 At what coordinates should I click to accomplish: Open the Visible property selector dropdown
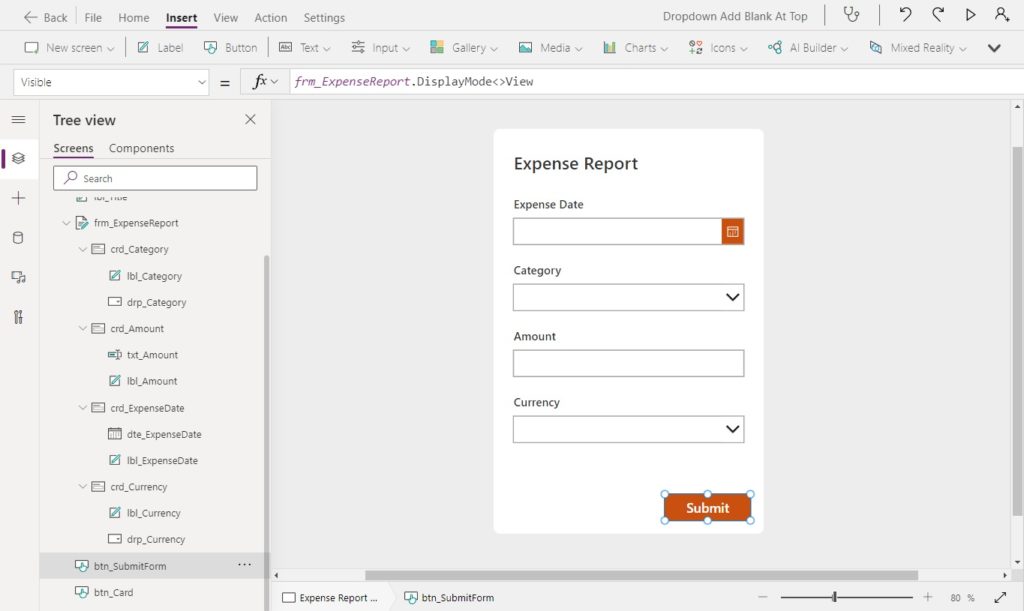pyautogui.click(x=111, y=82)
